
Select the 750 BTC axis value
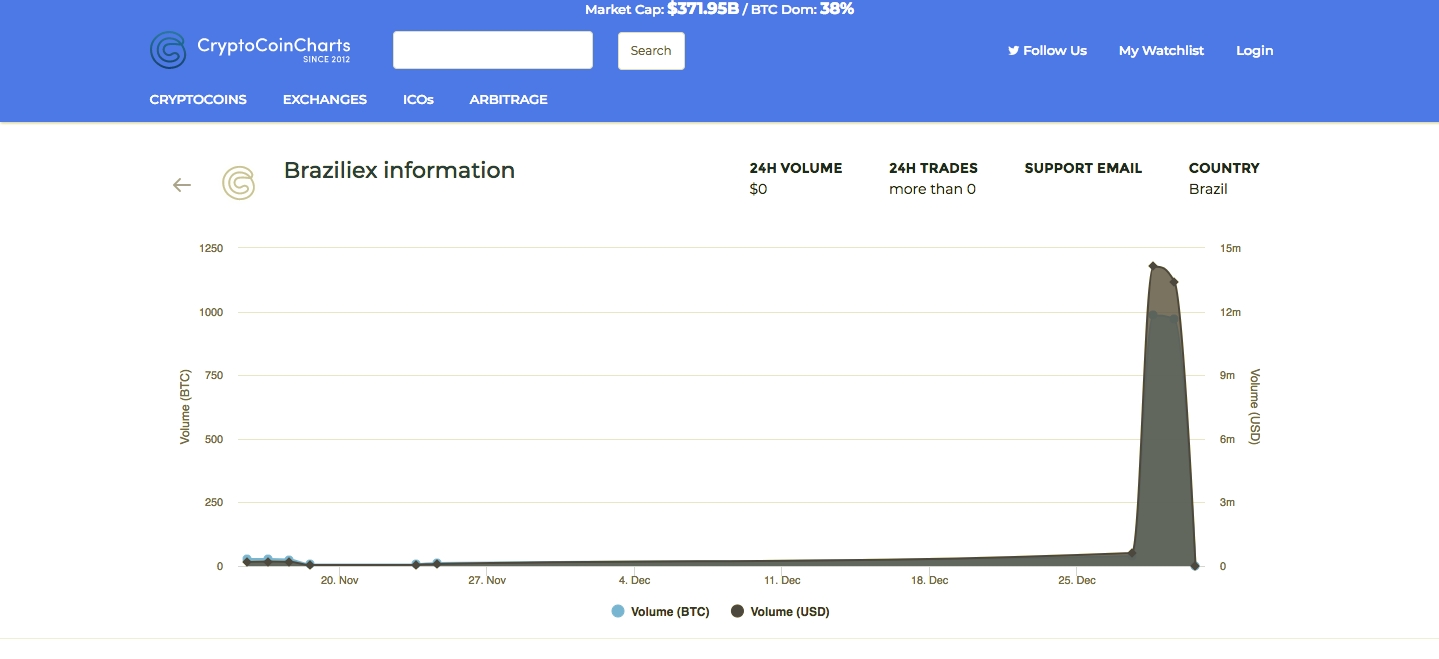[x=214, y=376]
